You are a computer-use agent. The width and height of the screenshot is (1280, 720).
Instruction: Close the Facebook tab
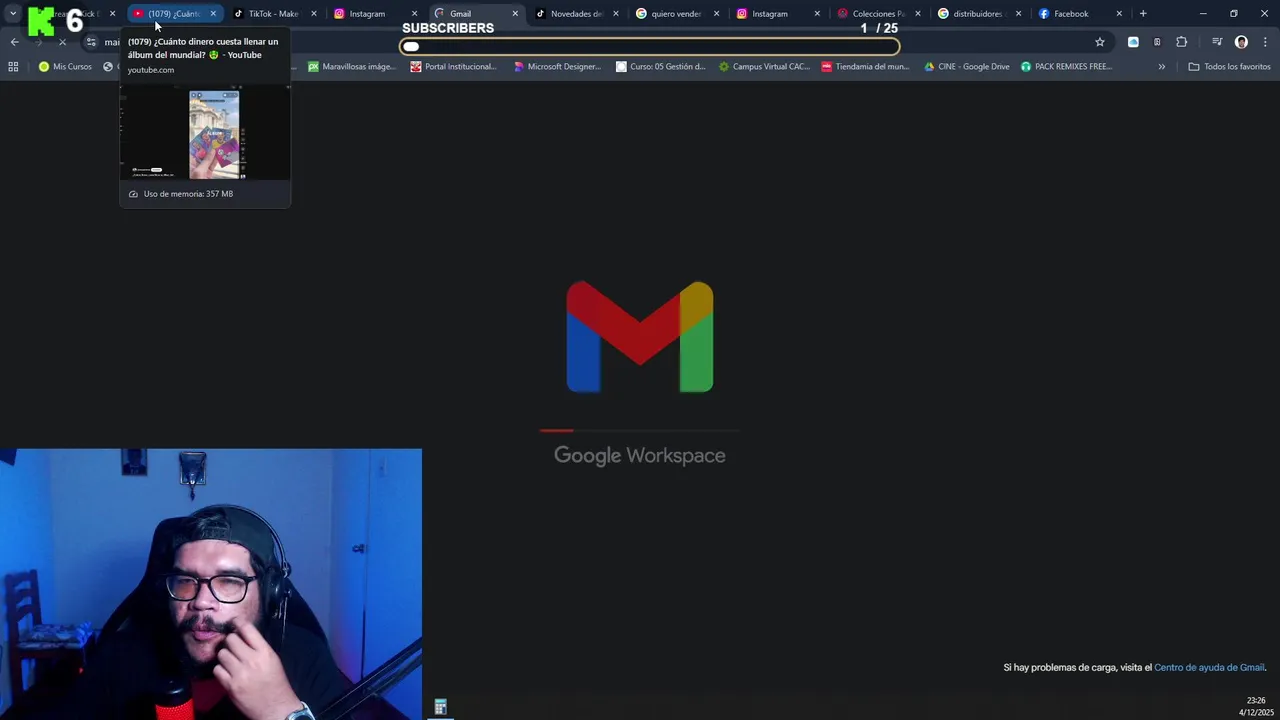pyautogui.click(x=1119, y=14)
